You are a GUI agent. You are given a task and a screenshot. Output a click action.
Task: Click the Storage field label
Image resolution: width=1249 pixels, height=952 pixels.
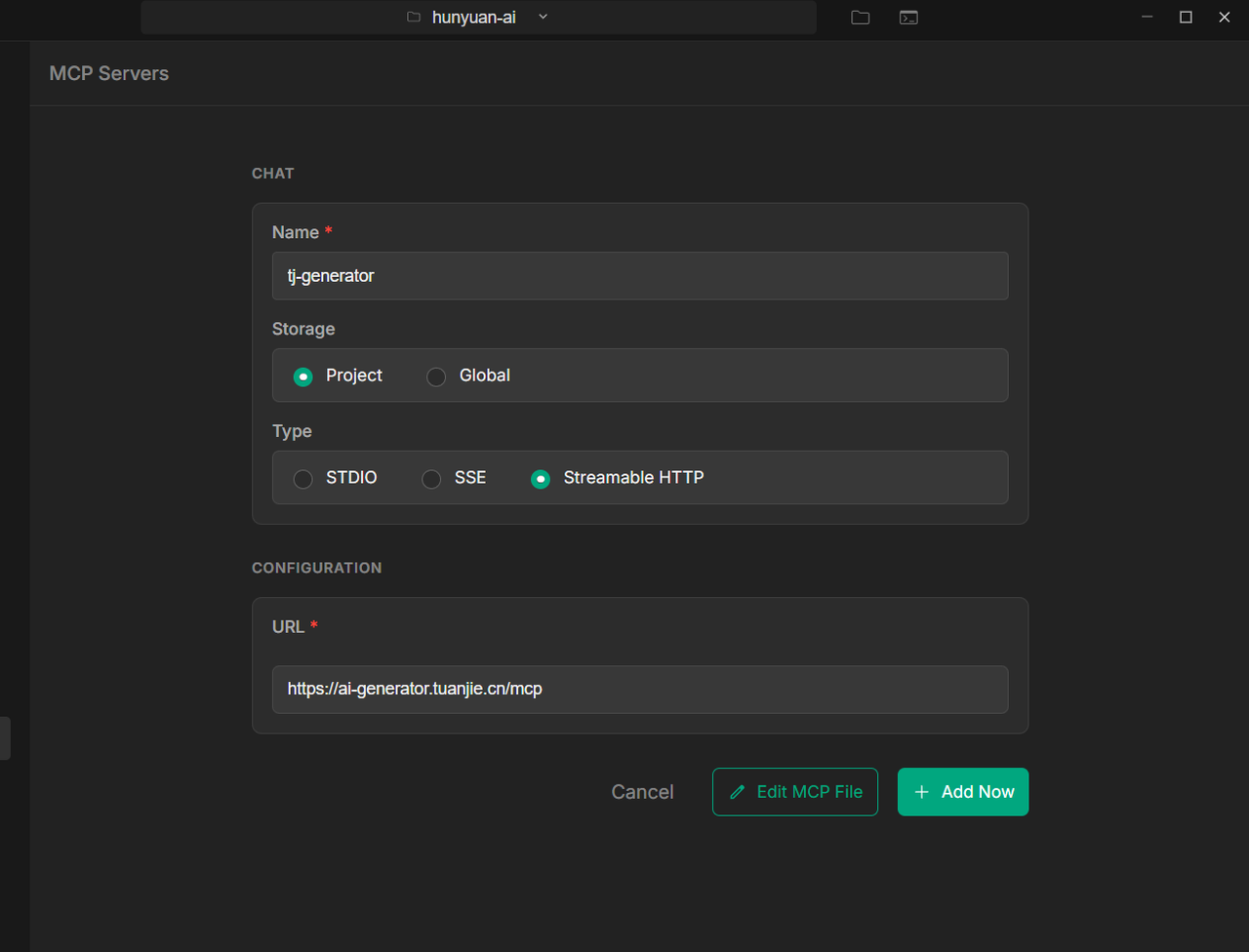coord(303,329)
